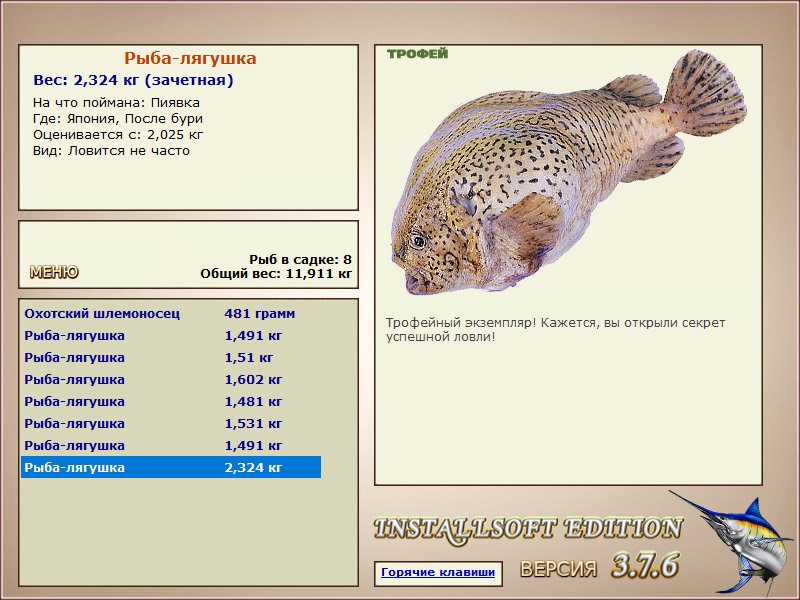800x600 pixels.
Task: Click the Где: Япония, После бури line
Action: [118, 119]
